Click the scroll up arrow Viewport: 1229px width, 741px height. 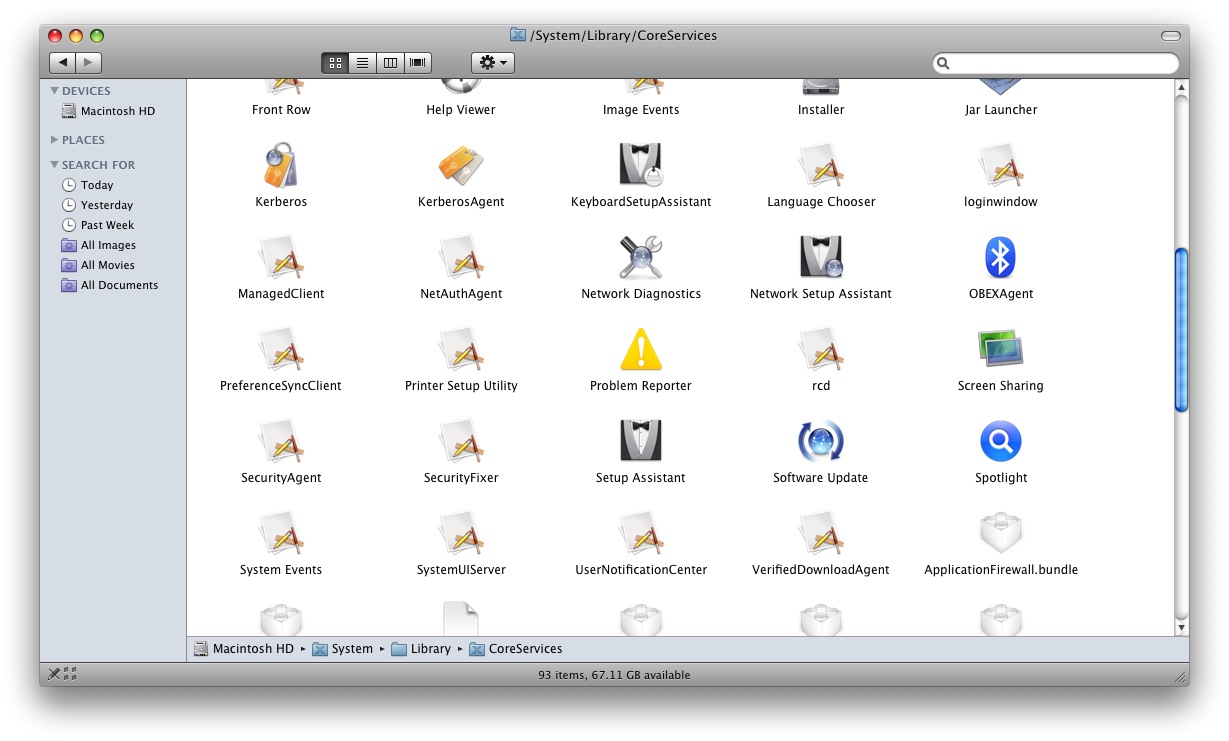coord(1181,89)
